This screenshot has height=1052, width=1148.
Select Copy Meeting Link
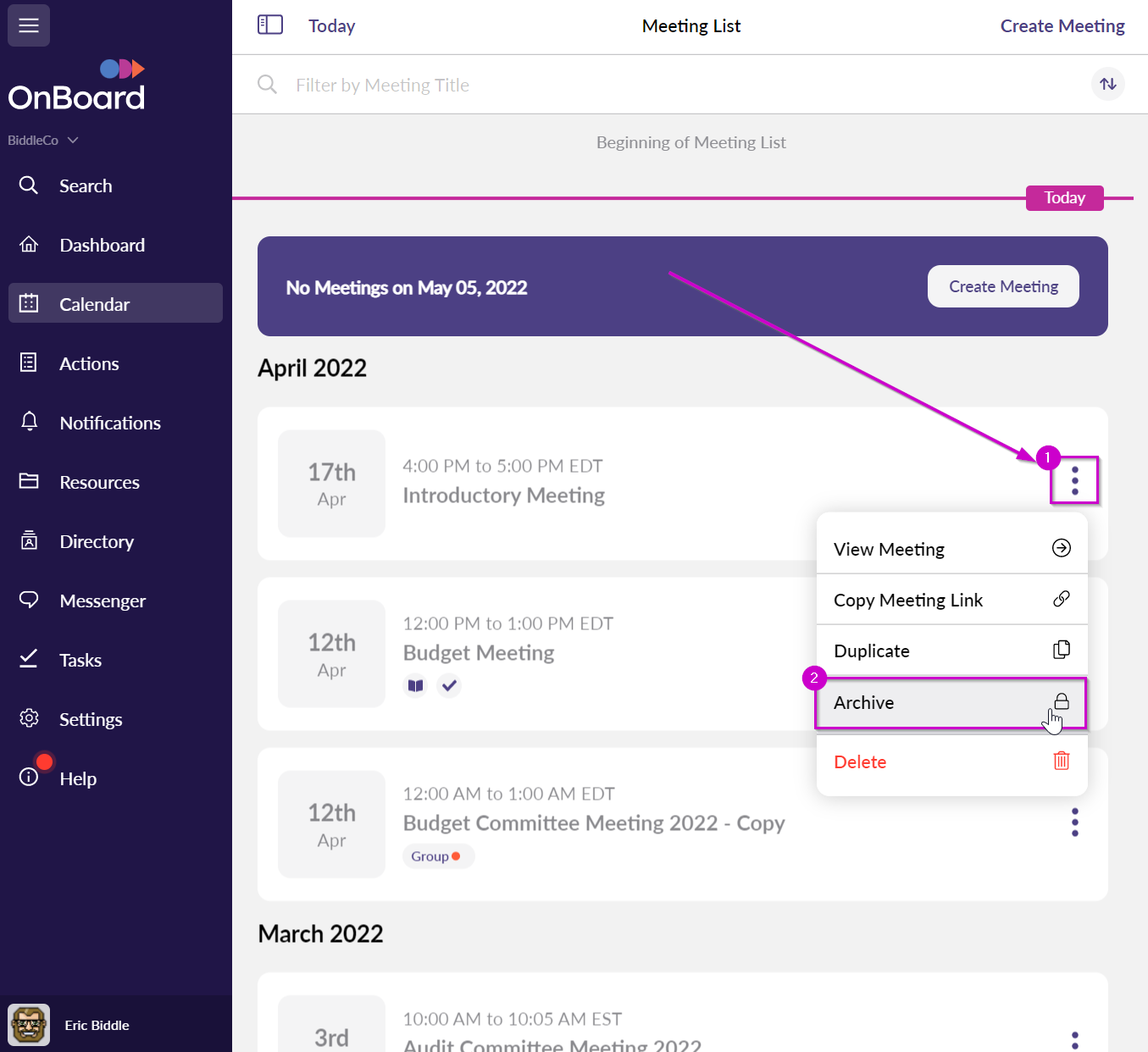pos(951,600)
